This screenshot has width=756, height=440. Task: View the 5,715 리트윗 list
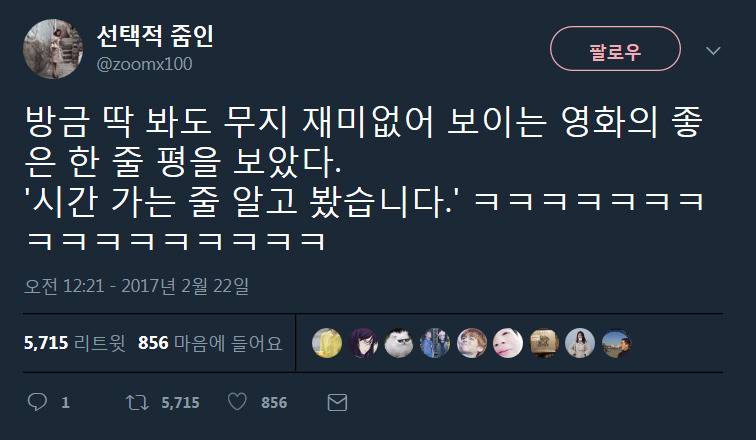click(x=75, y=343)
